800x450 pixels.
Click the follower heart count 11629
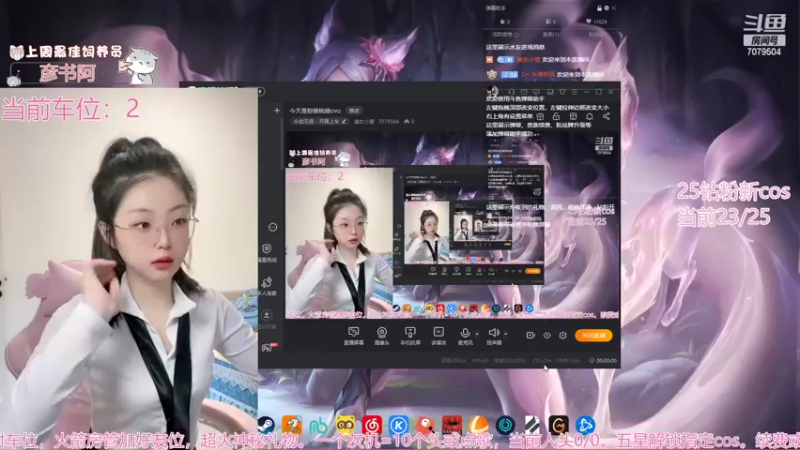point(596,22)
